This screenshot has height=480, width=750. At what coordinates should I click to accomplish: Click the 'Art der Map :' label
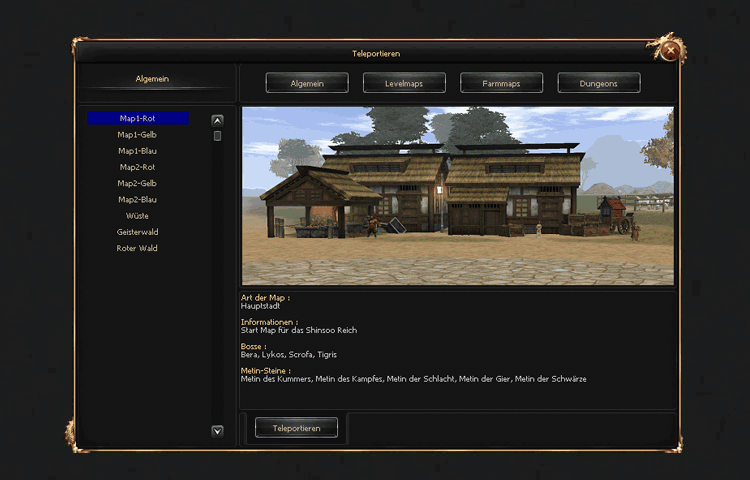(265, 298)
